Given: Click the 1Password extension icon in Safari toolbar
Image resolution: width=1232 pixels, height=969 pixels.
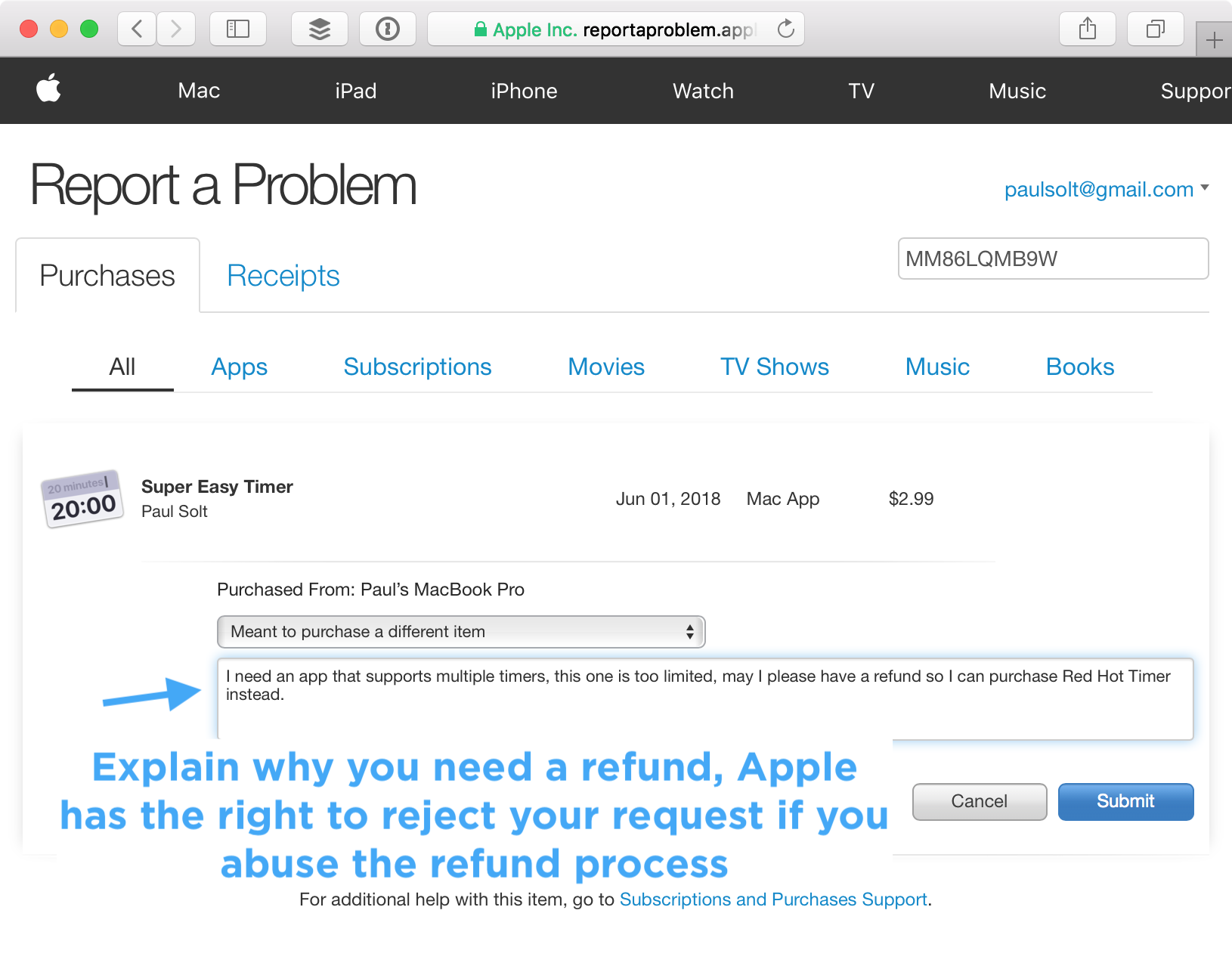Looking at the screenshot, I should 388,29.
